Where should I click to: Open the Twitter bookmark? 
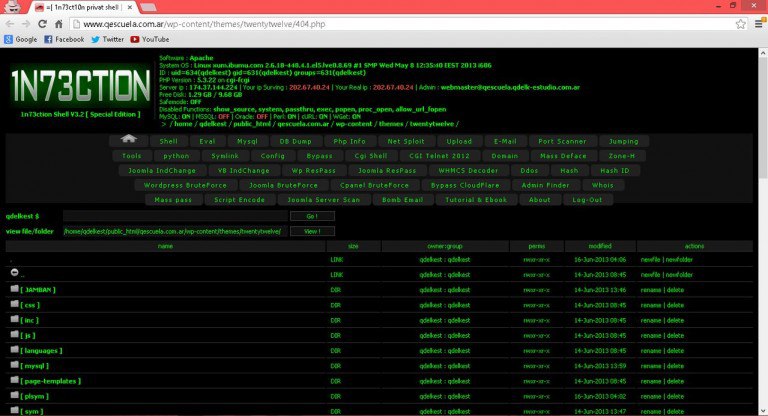108,39
